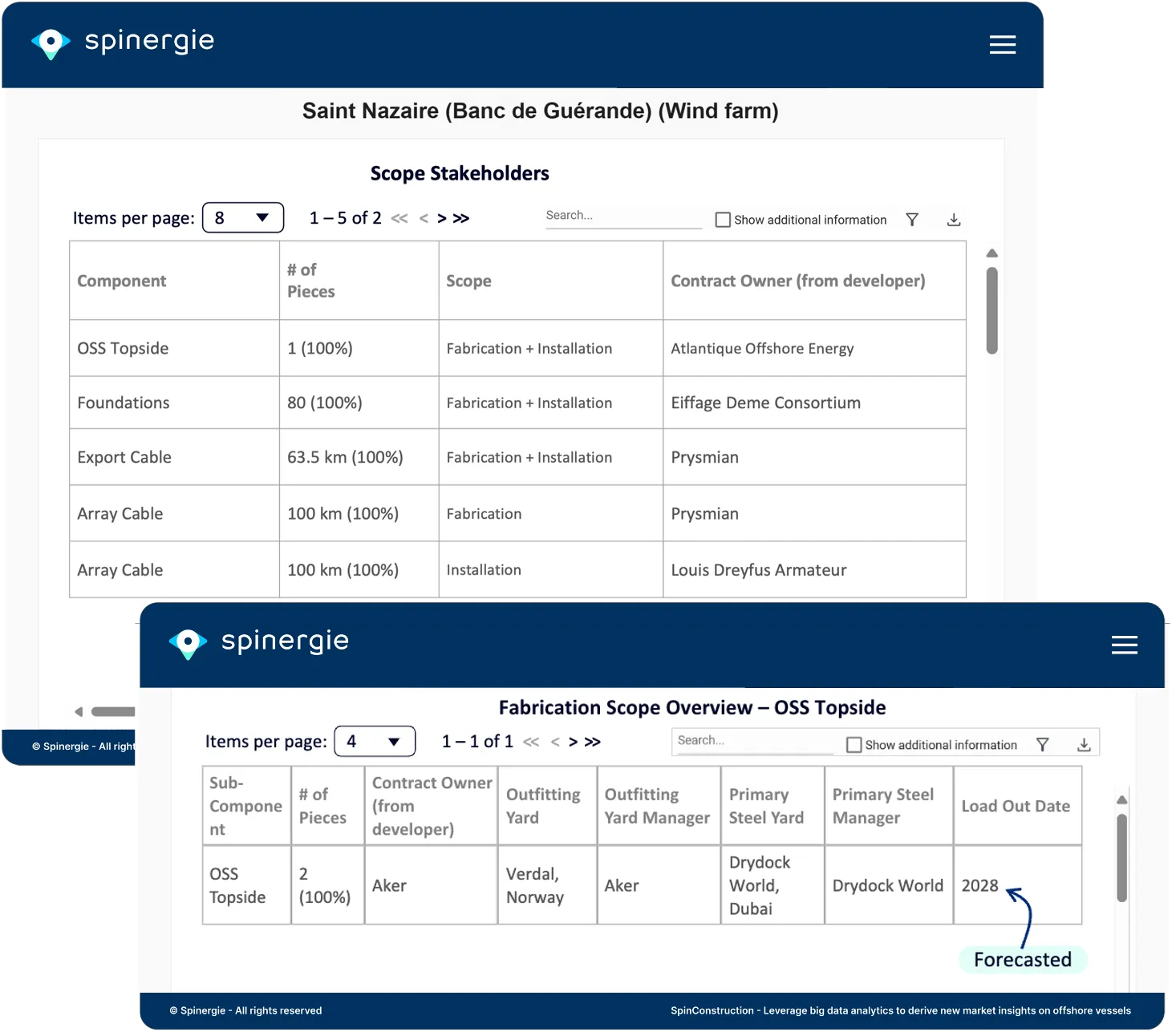Go to first page of Fabrication Scope table

pos(531,742)
